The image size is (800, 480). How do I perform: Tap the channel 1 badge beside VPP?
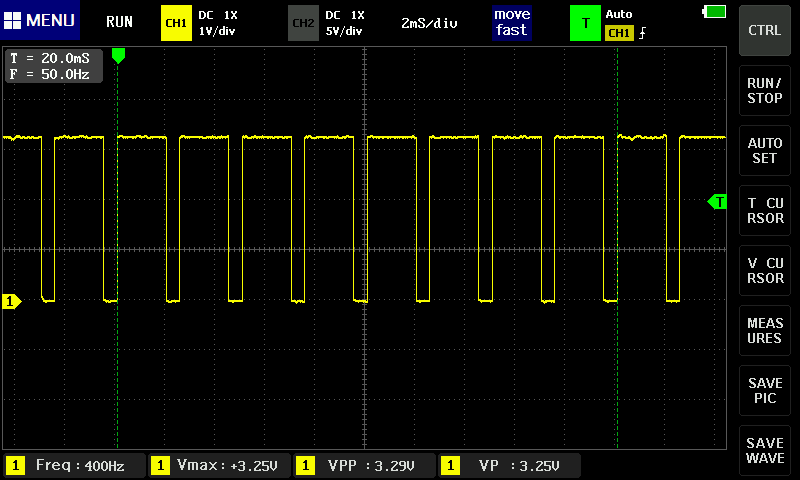pos(305,465)
